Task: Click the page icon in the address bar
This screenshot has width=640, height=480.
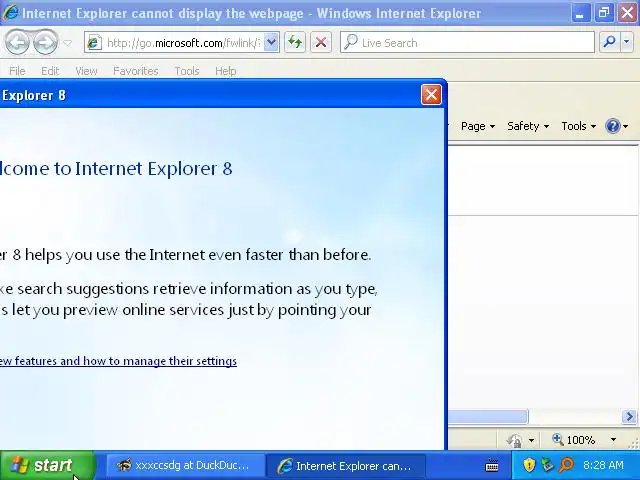Action: point(94,42)
